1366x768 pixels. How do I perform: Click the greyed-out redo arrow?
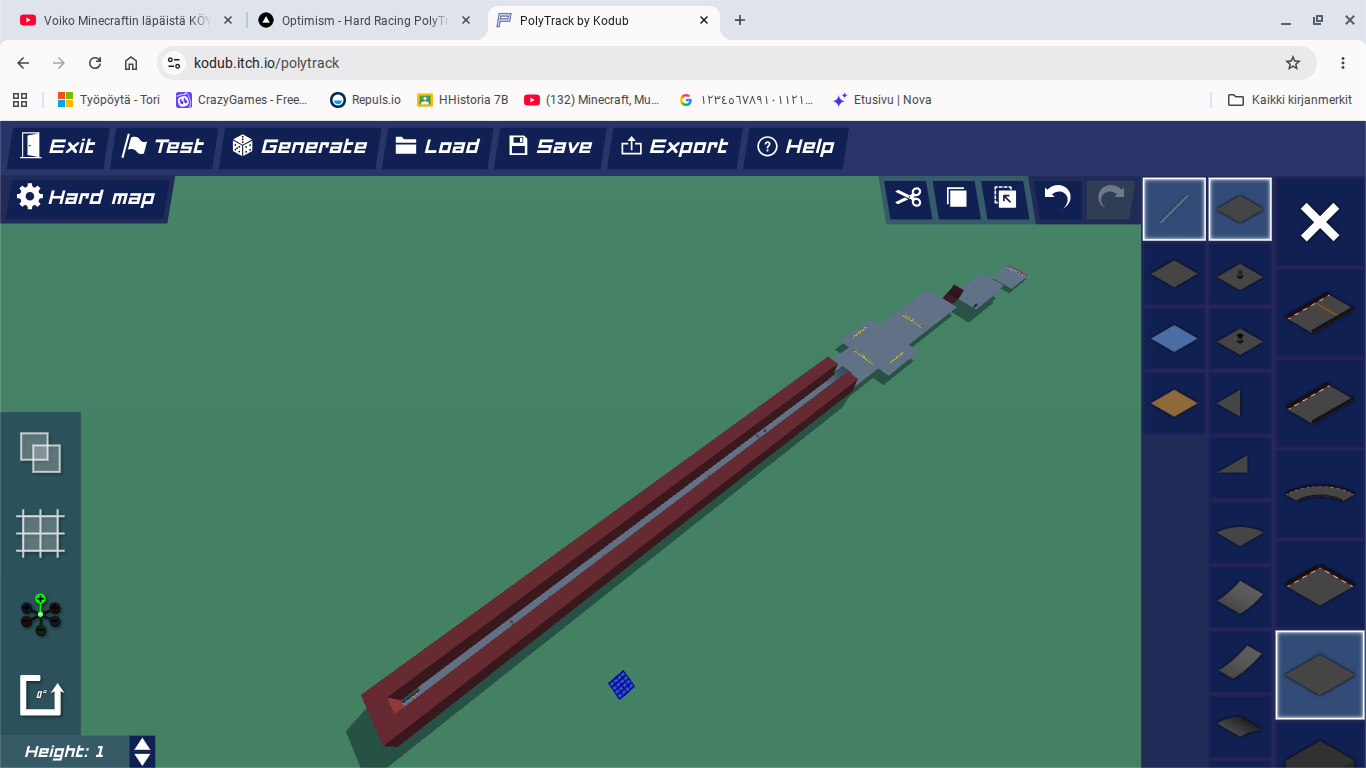(x=1111, y=198)
